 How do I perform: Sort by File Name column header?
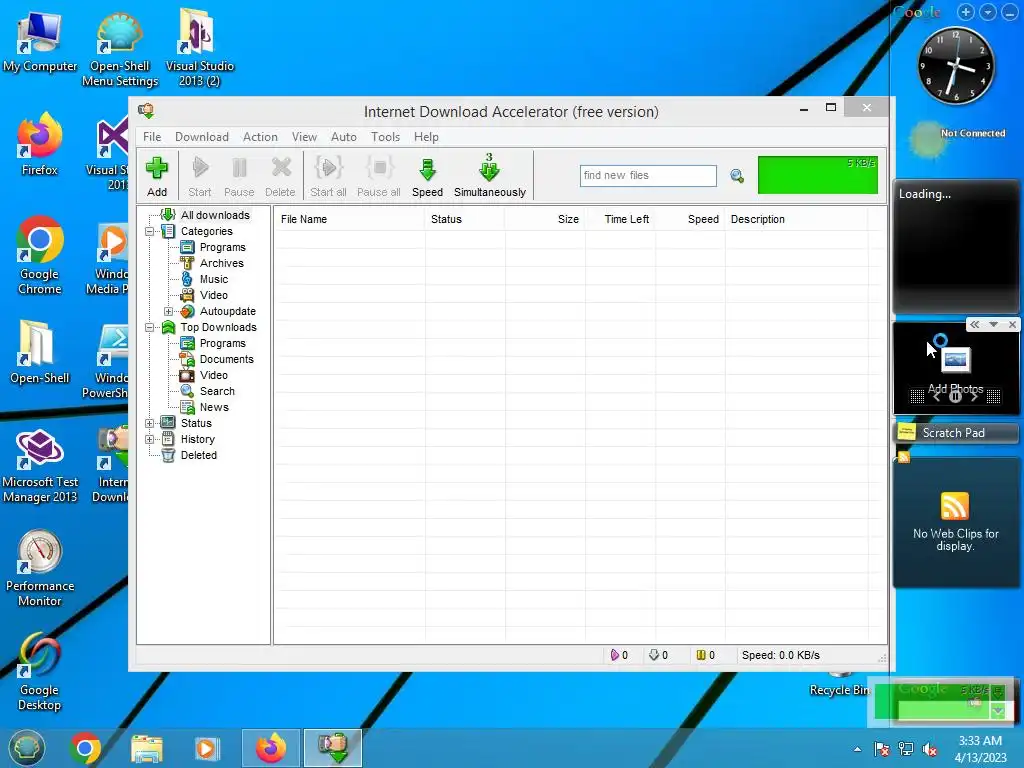(x=349, y=219)
